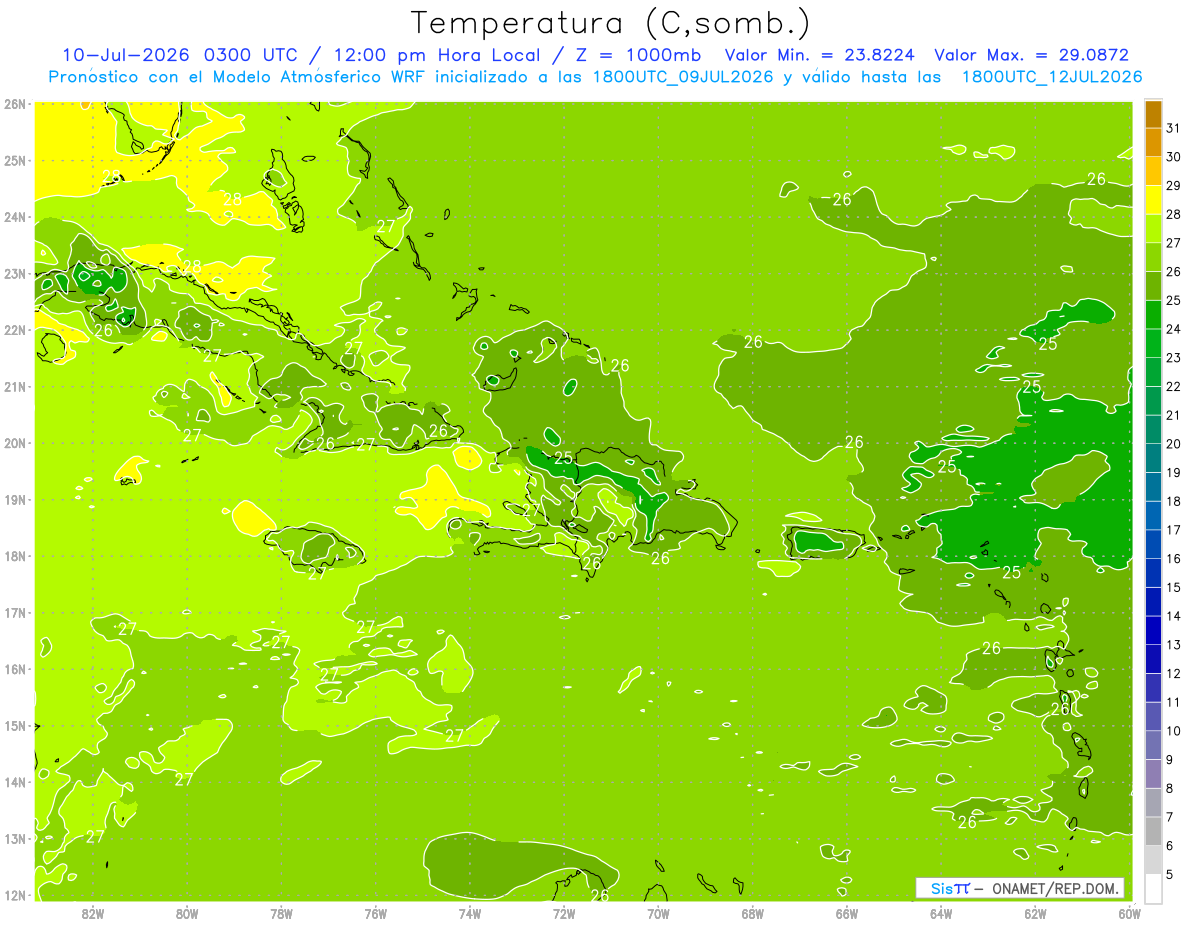Click the '20N' latitude axis label
Viewport: 1200px width, 927px height.
(x=14, y=443)
